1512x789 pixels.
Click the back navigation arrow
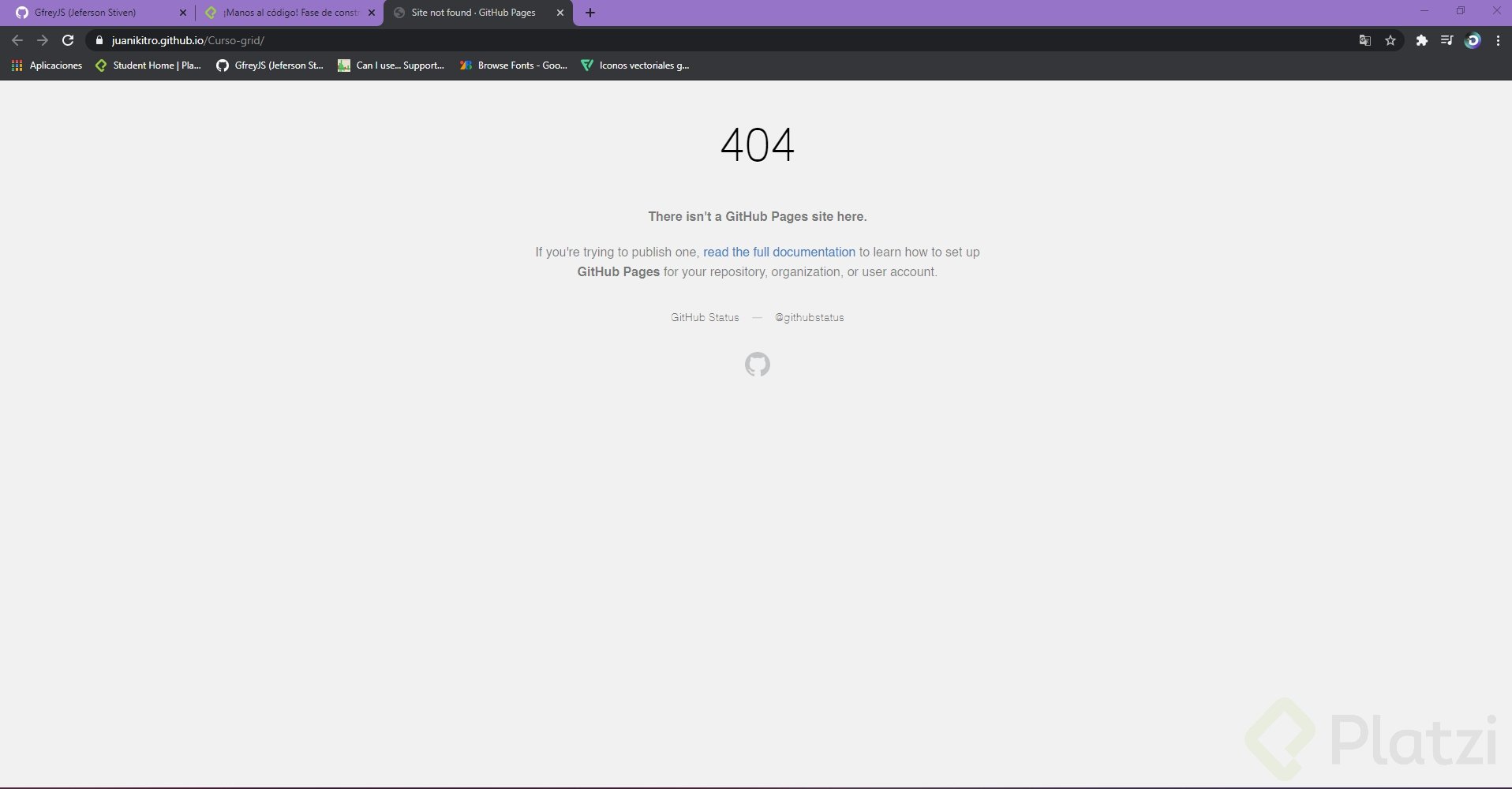pyautogui.click(x=17, y=40)
